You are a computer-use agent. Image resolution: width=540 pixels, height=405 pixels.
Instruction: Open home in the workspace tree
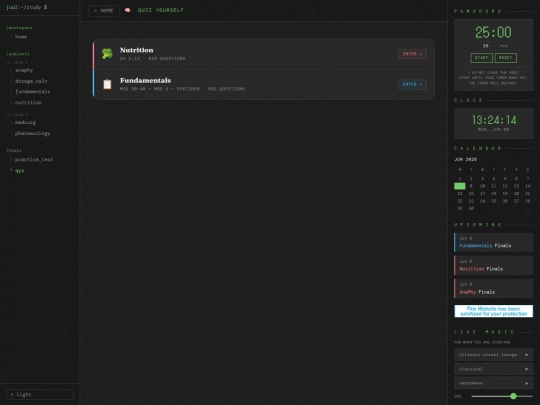point(21,37)
